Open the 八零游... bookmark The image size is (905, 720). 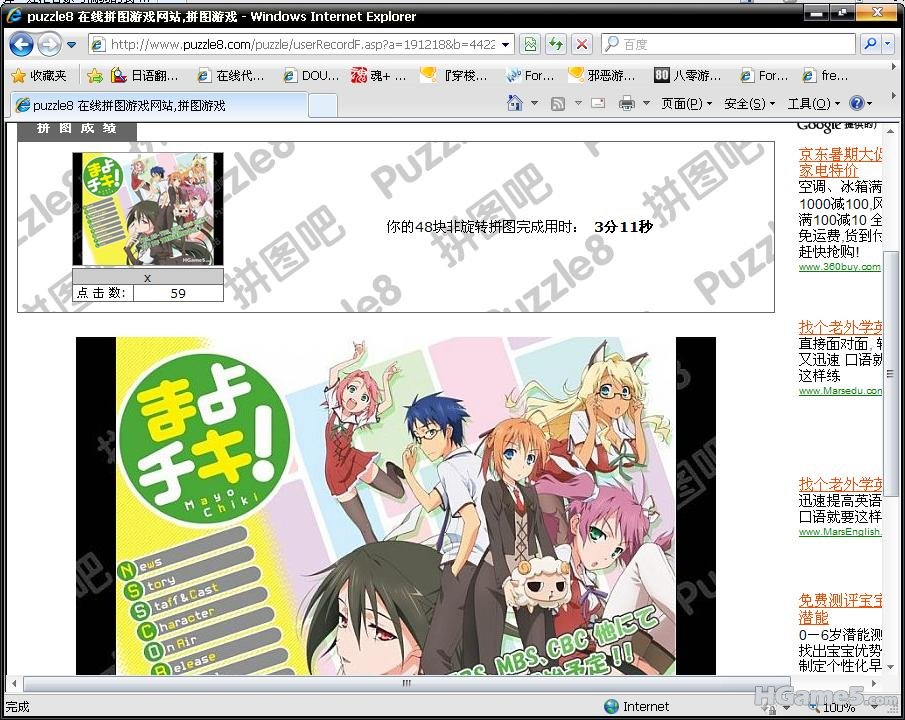pyautogui.click(x=687, y=76)
